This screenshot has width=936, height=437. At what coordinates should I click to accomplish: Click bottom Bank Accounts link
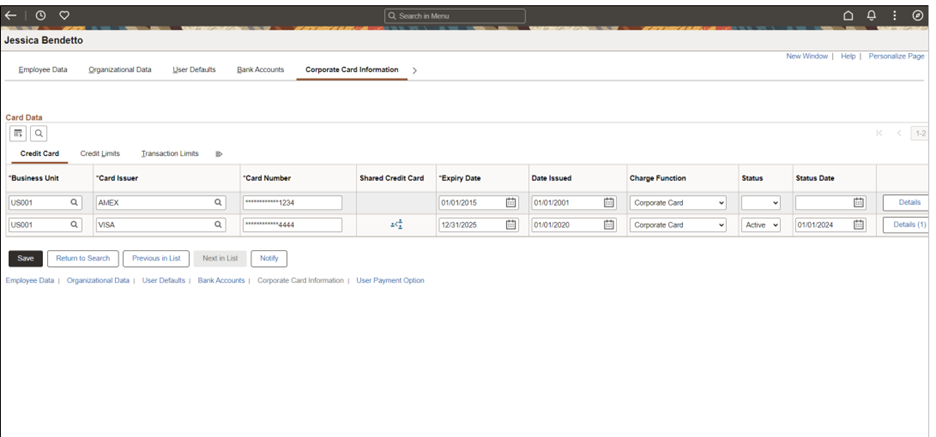pos(221,281)
